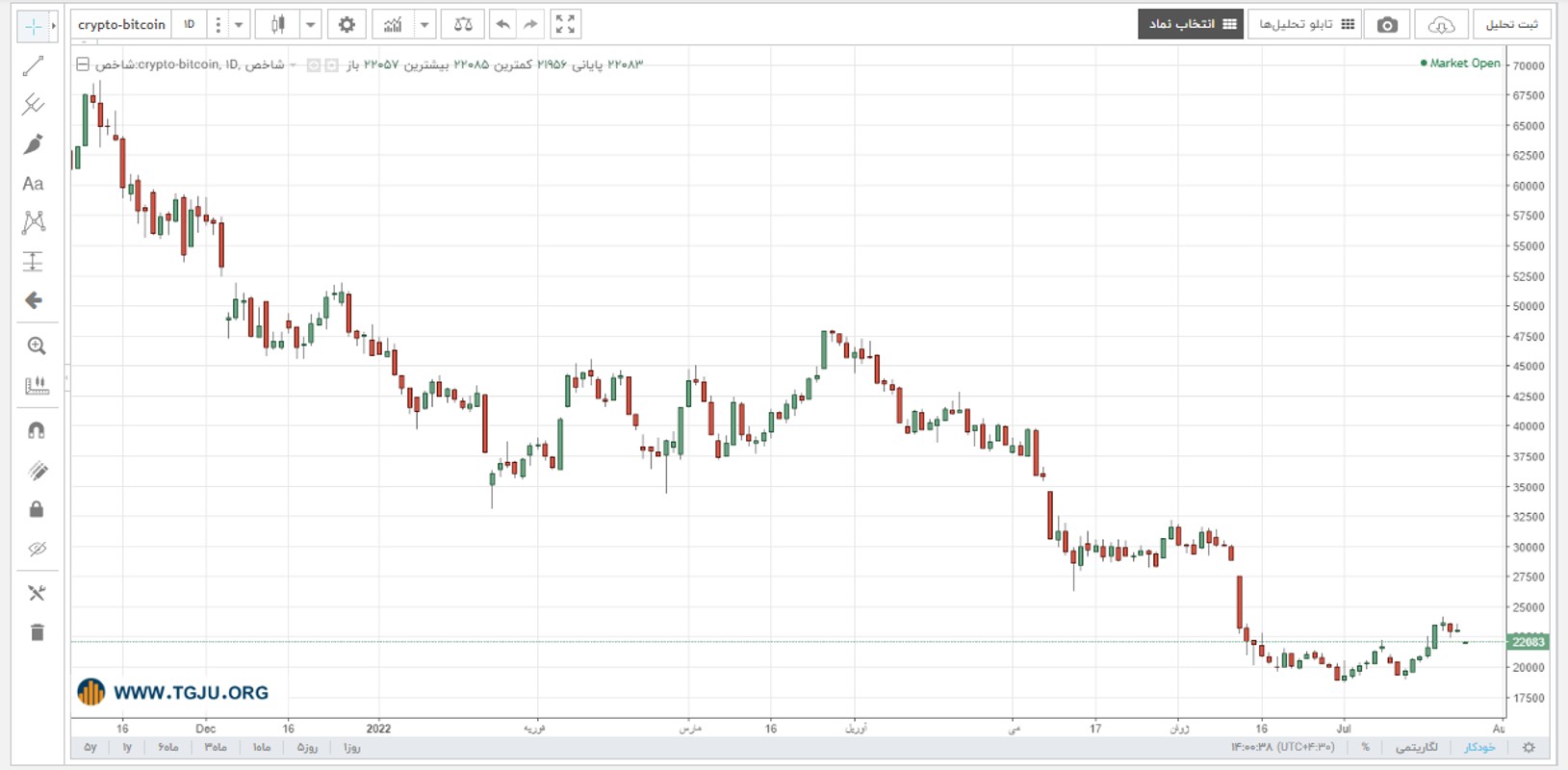Screen dimensions: 1568x770
Task: Collapse the legend with the minus box
Action: click(x=83, y=64)
